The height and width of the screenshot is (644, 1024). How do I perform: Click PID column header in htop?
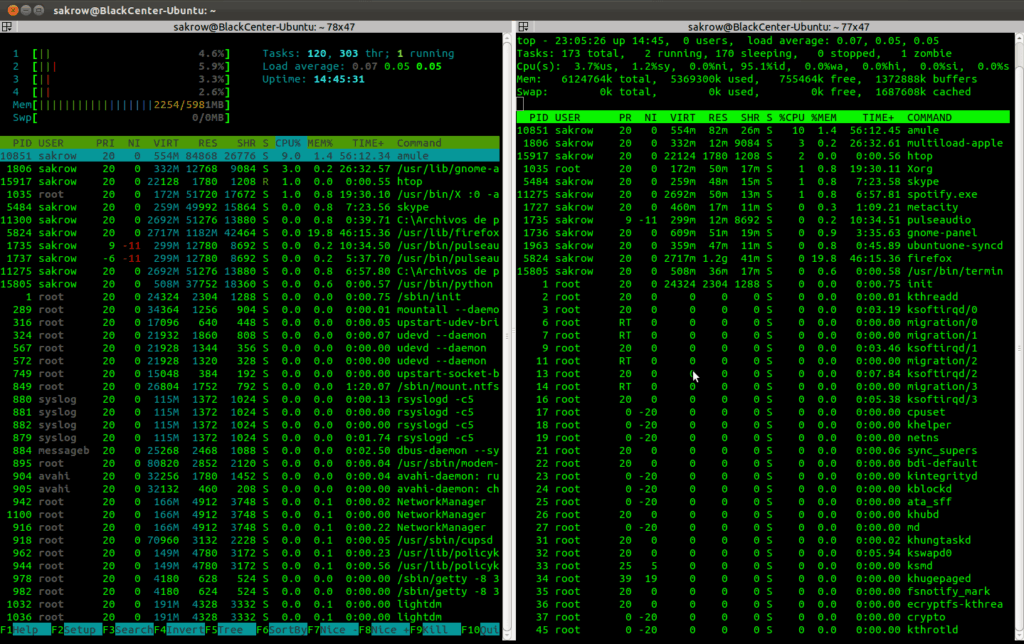(22, 143)
